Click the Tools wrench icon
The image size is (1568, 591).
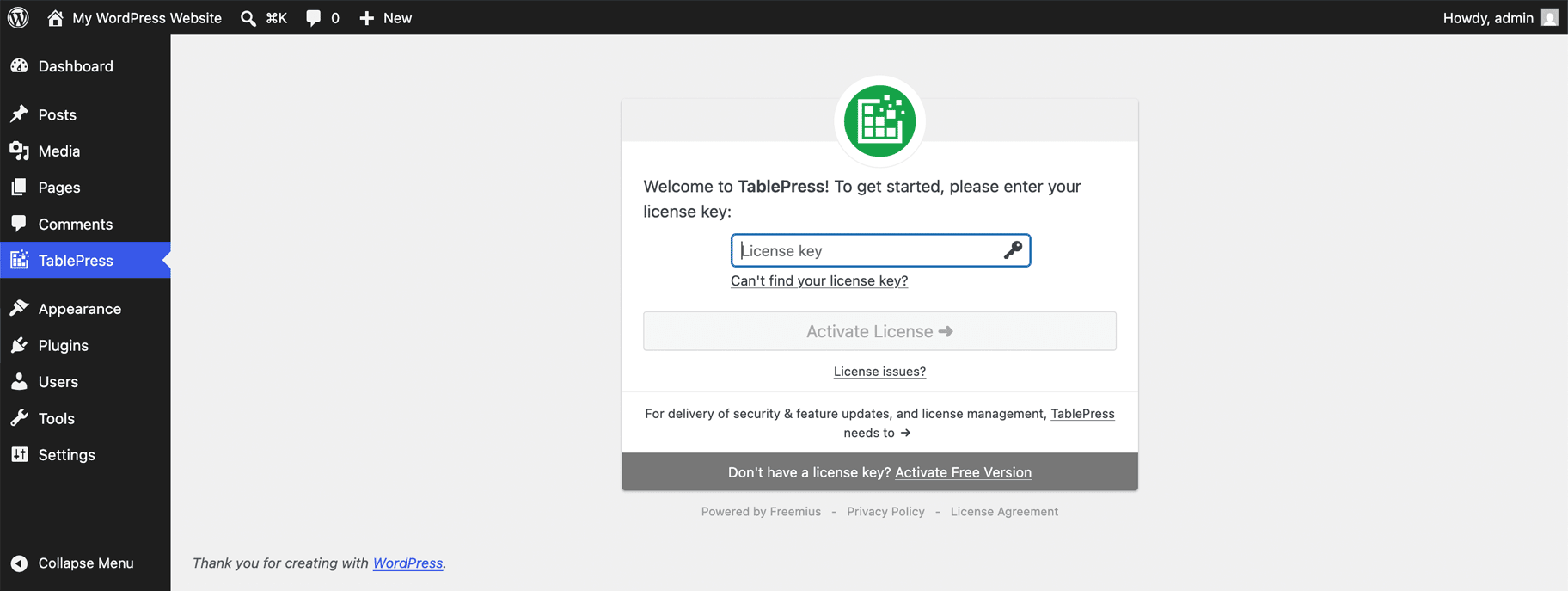(x=19, y=418)
